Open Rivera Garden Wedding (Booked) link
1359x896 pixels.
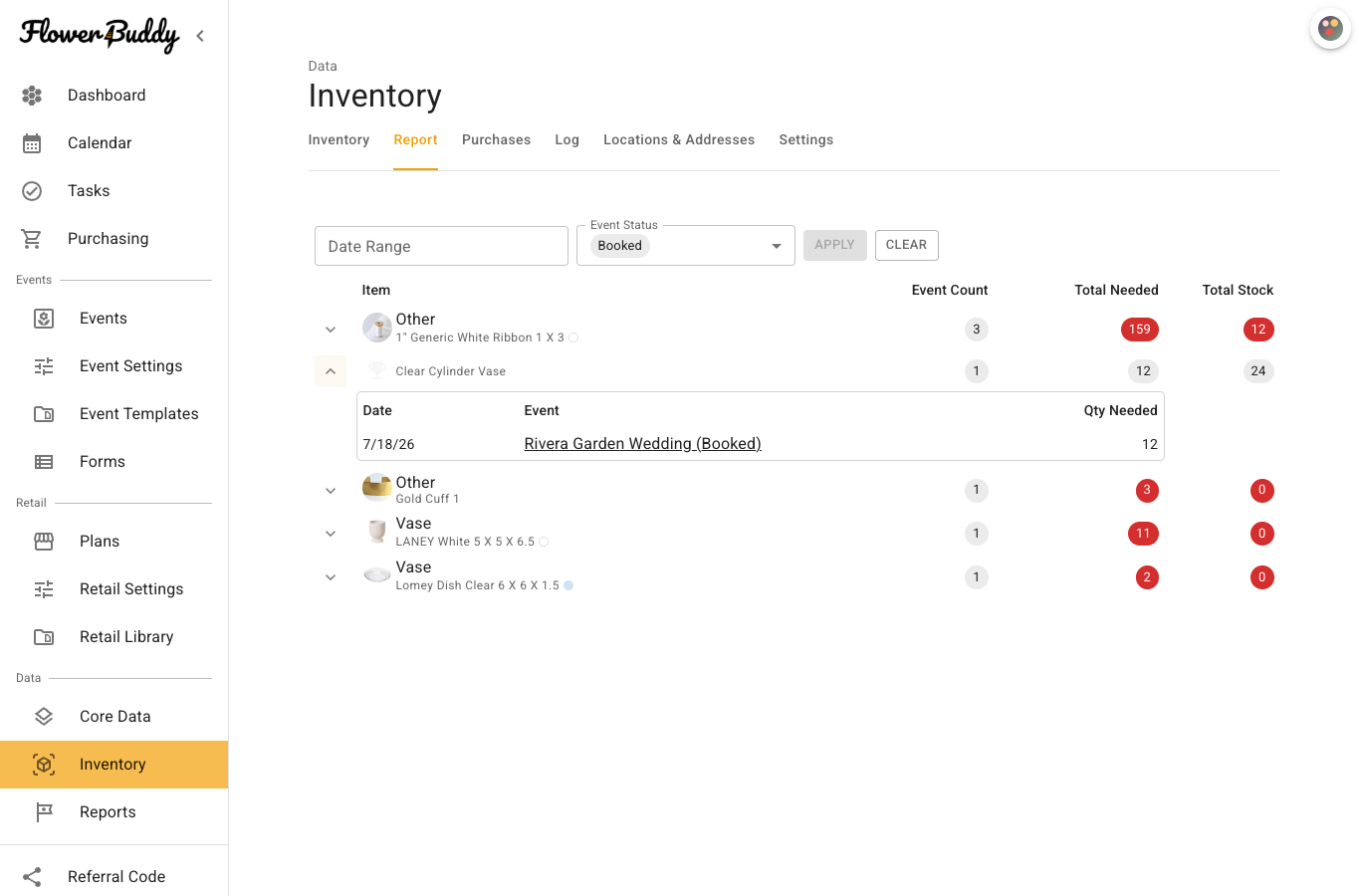643,444
